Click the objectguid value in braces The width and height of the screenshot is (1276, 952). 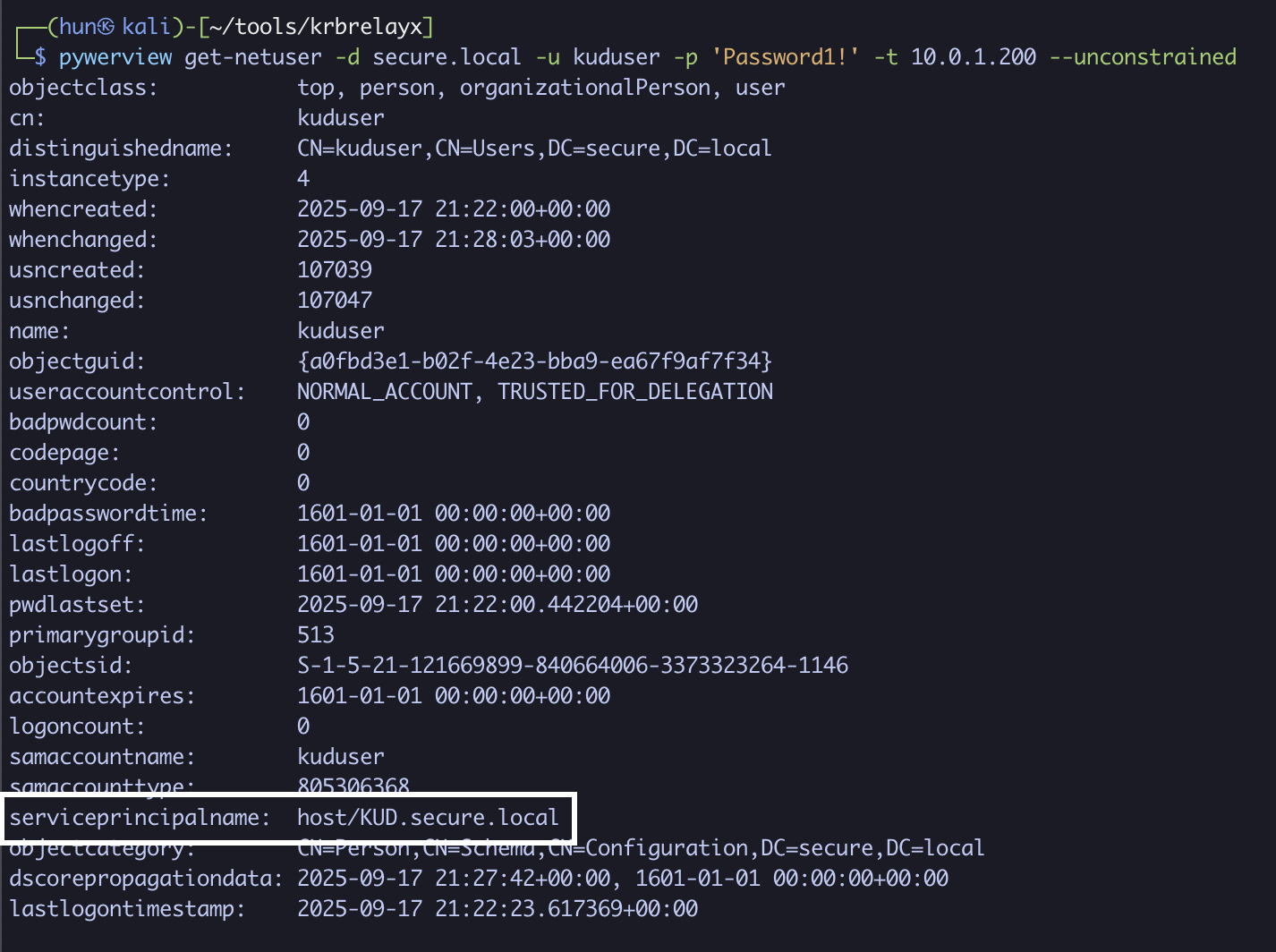[534, 361]
